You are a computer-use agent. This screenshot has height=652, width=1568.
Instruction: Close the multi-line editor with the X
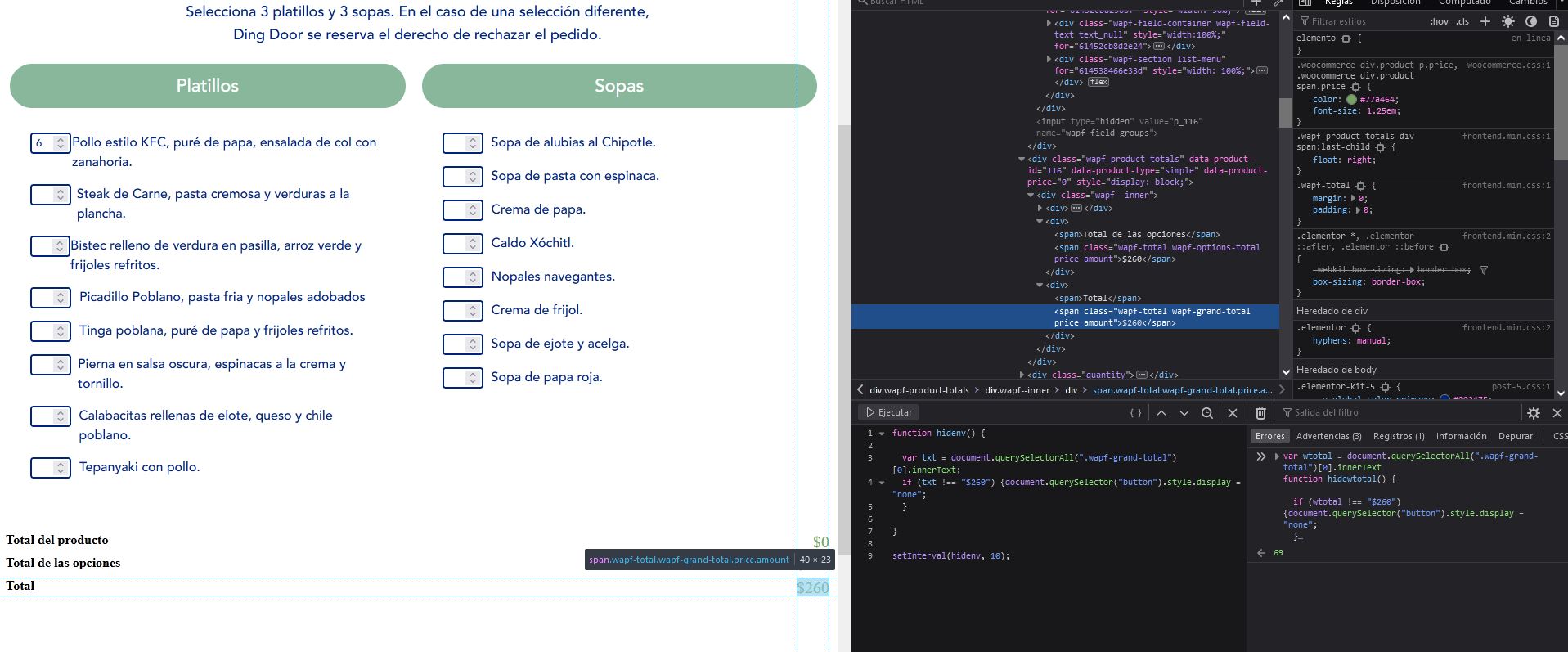(x=1233, y=413)
